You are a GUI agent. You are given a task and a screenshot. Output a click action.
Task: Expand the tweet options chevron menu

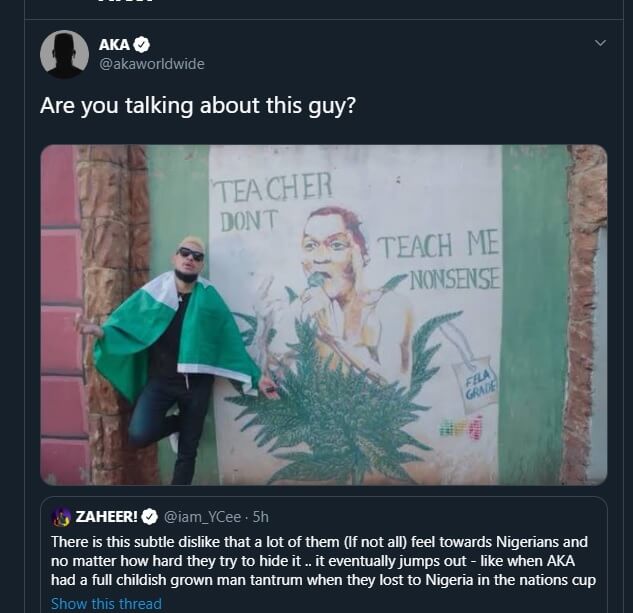[x=600, y=43]
